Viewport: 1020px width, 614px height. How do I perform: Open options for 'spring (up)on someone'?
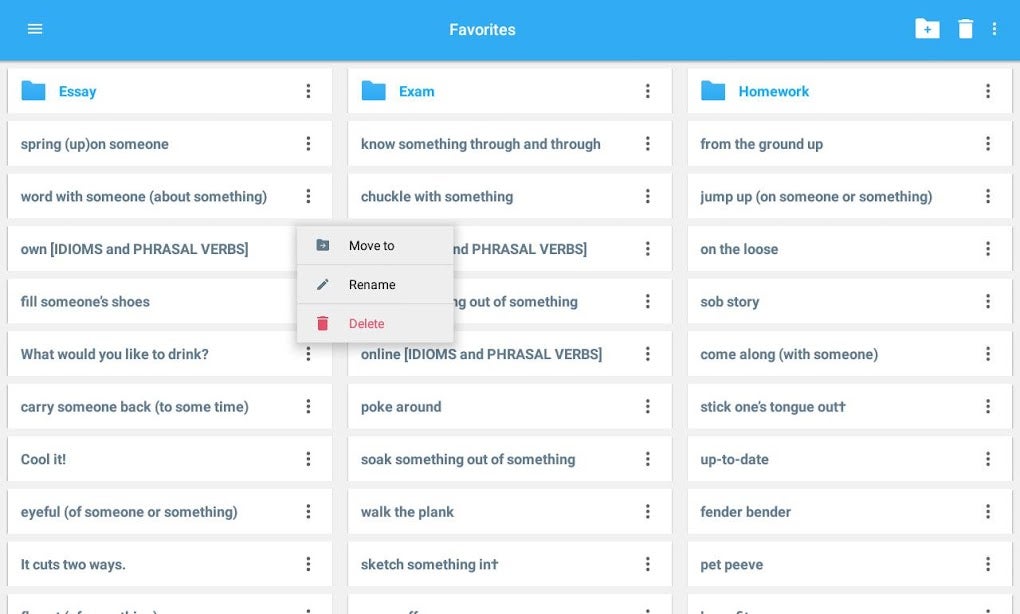[x=308, y=144]
